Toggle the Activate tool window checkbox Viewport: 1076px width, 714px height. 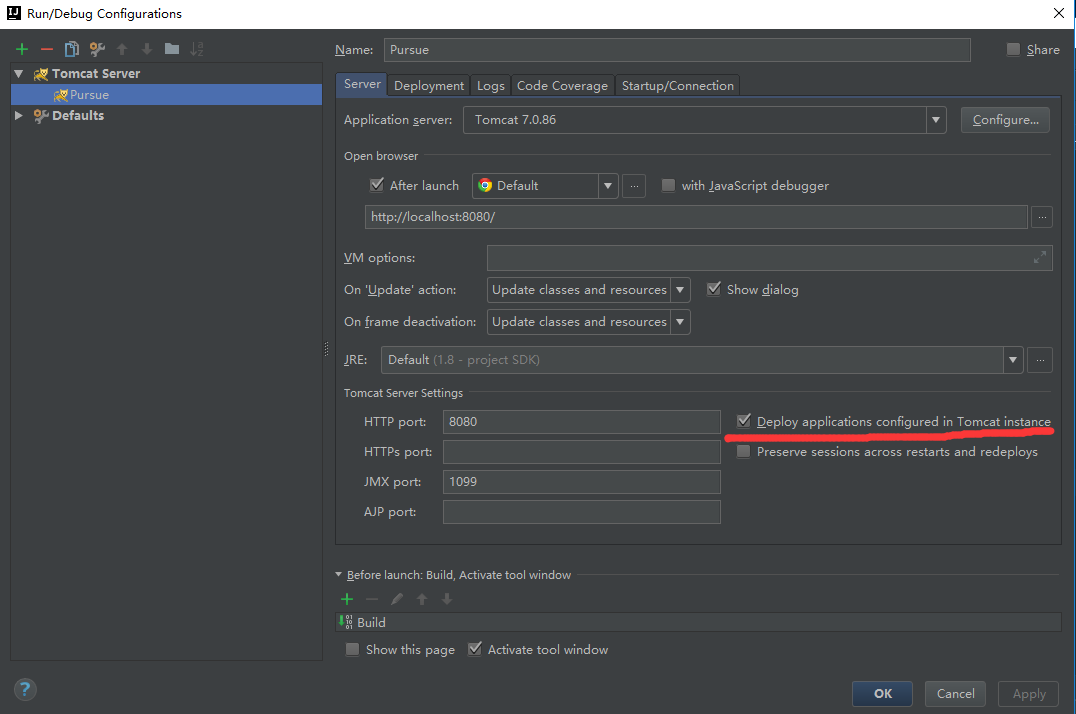pyautogui.click(x=474, y=649)
